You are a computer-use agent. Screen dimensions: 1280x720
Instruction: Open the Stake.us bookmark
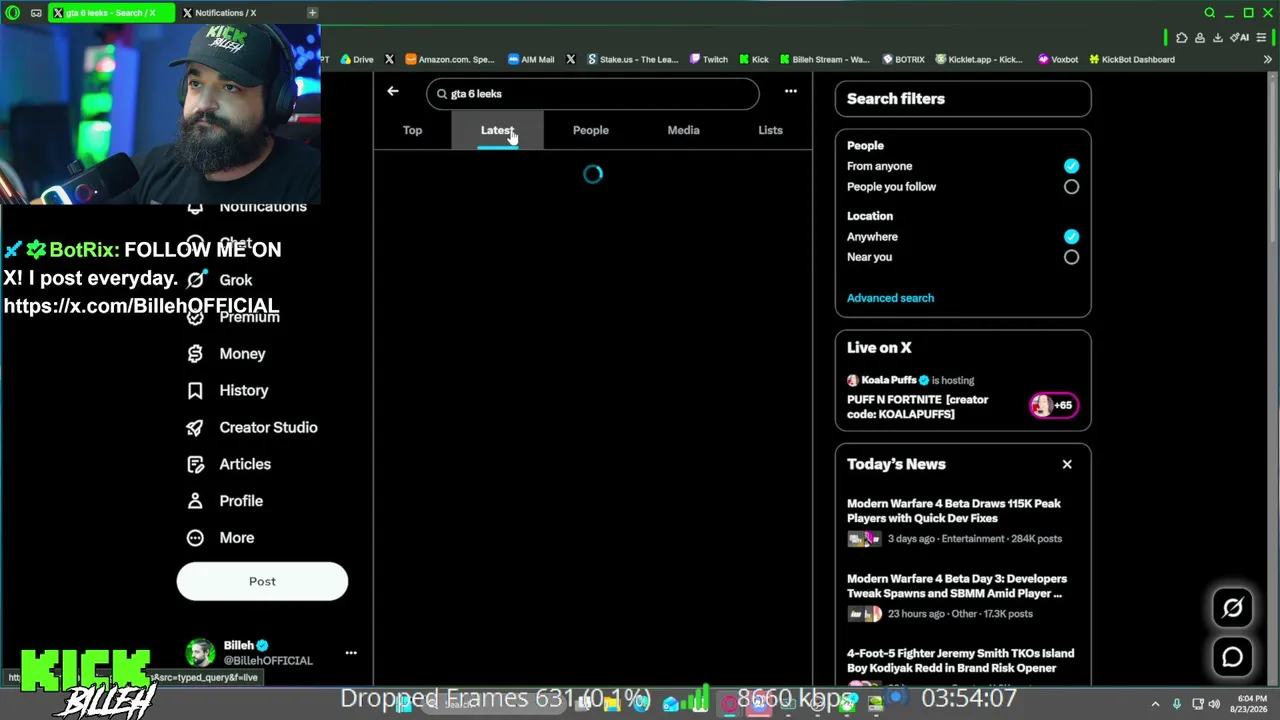tap(632, 60)
